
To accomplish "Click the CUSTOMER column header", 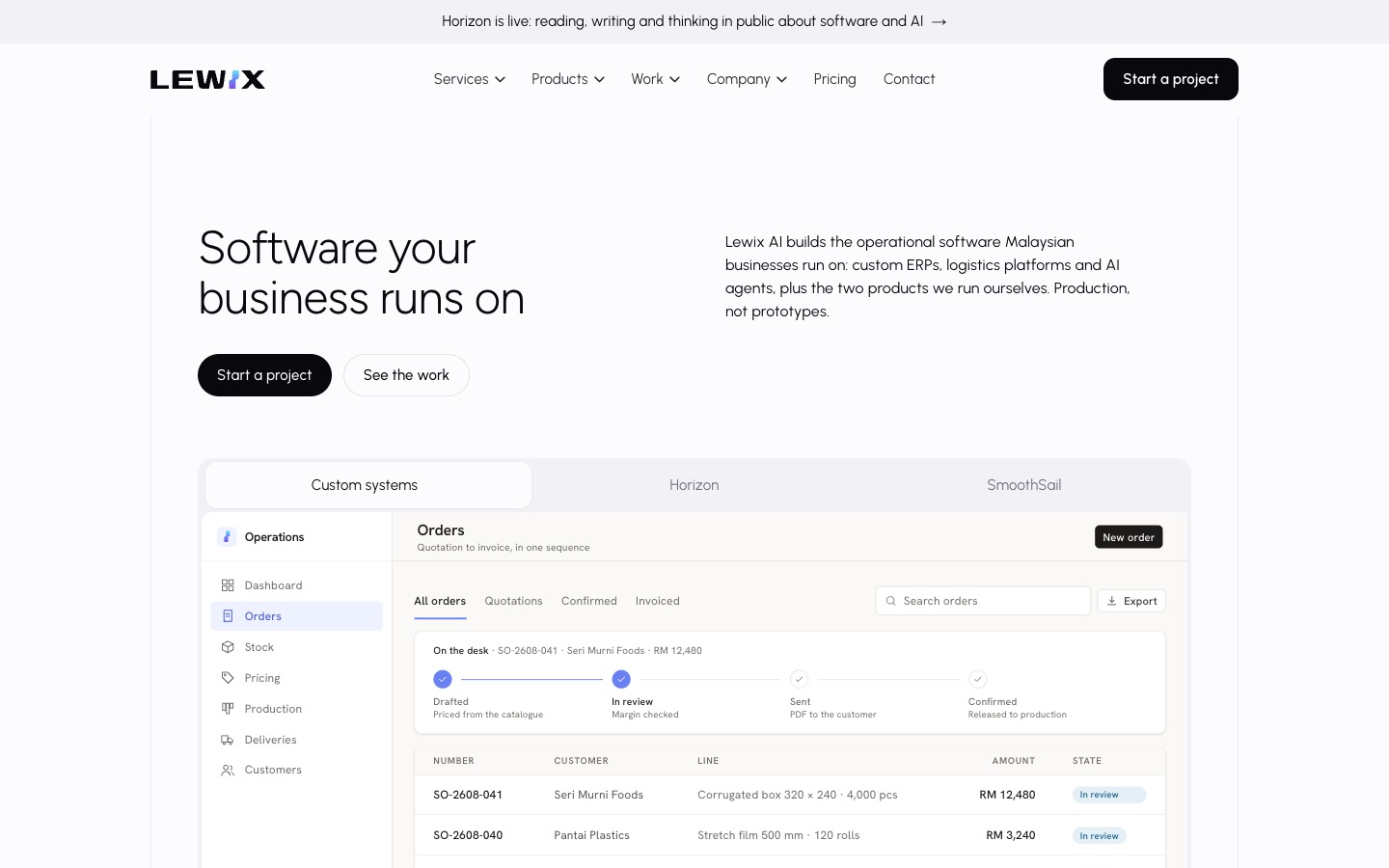I will (x=582, y=761).
